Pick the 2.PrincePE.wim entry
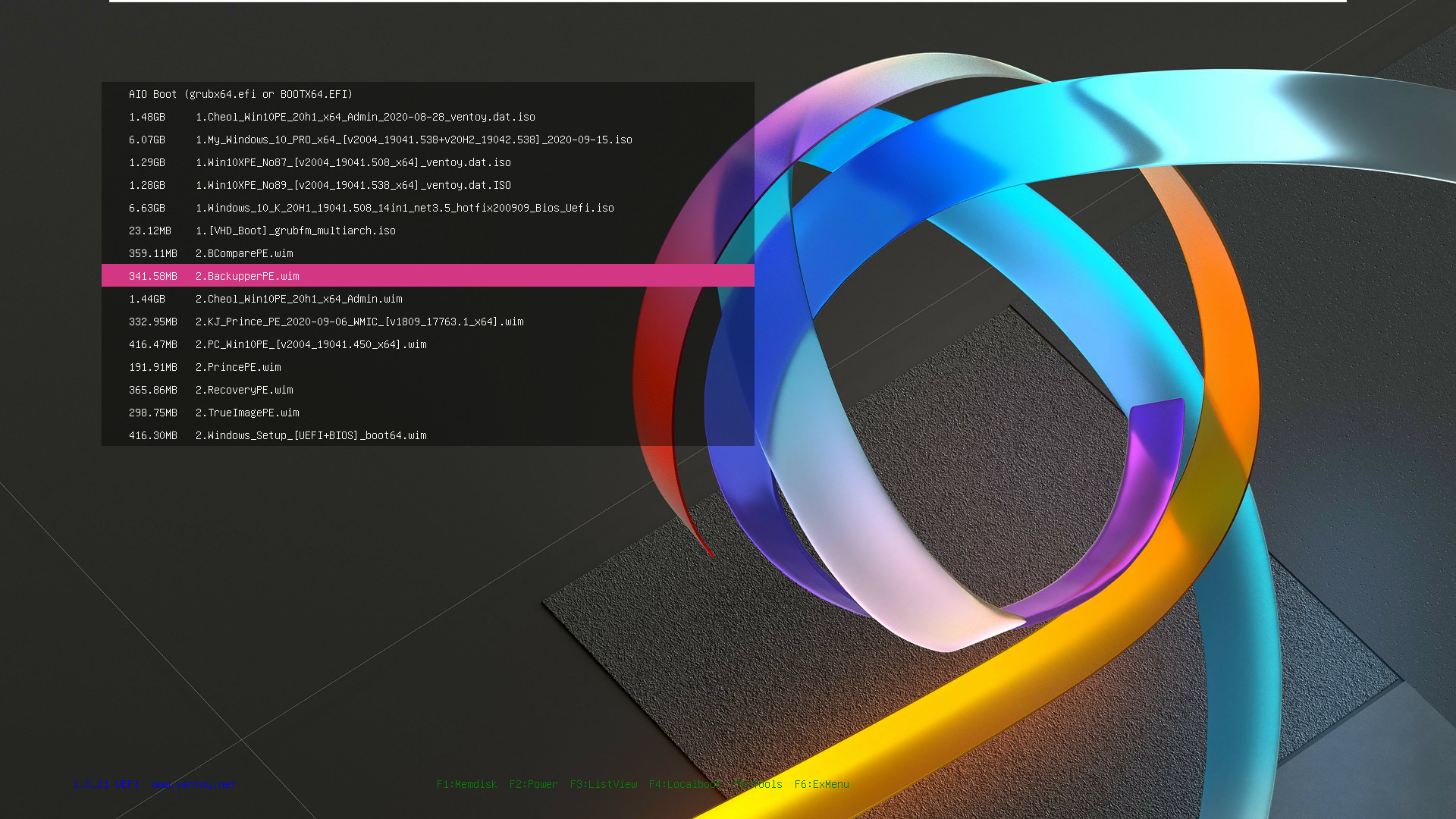1456x819 pixels. pos(428,367)
